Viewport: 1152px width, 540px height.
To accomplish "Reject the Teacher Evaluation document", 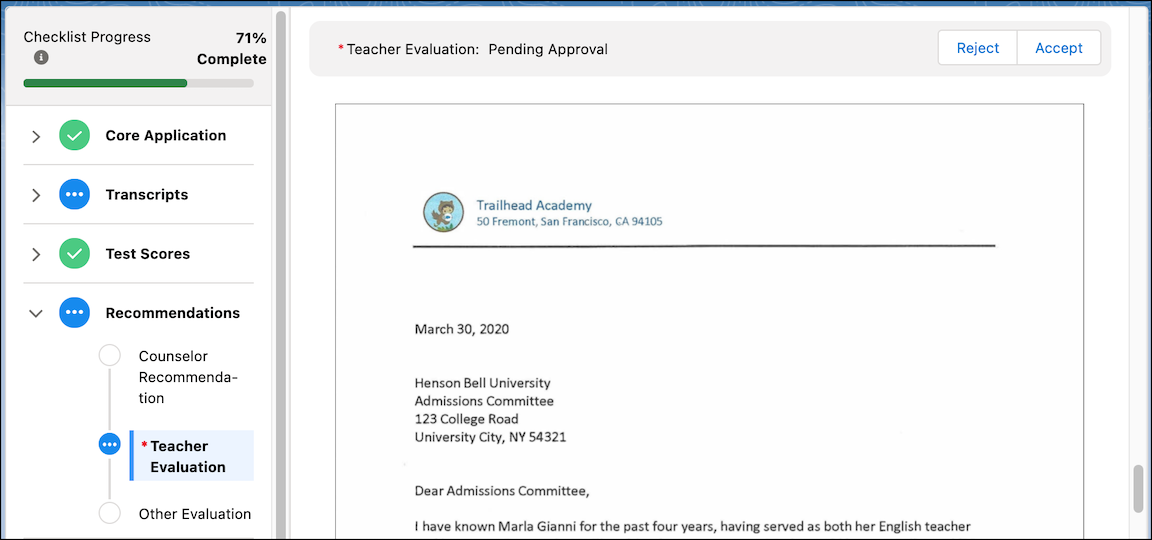I will (977, 48).
